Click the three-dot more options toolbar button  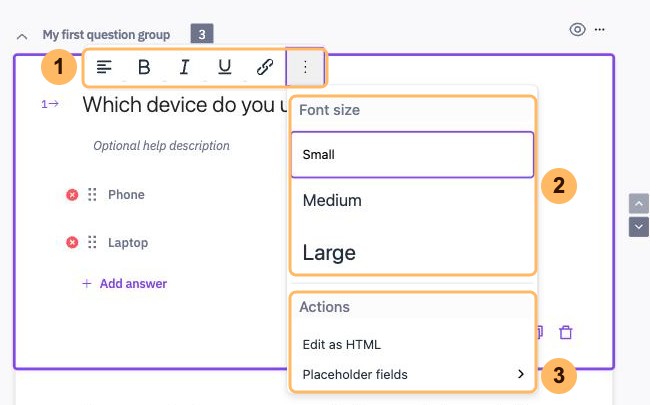pos(305,67)
